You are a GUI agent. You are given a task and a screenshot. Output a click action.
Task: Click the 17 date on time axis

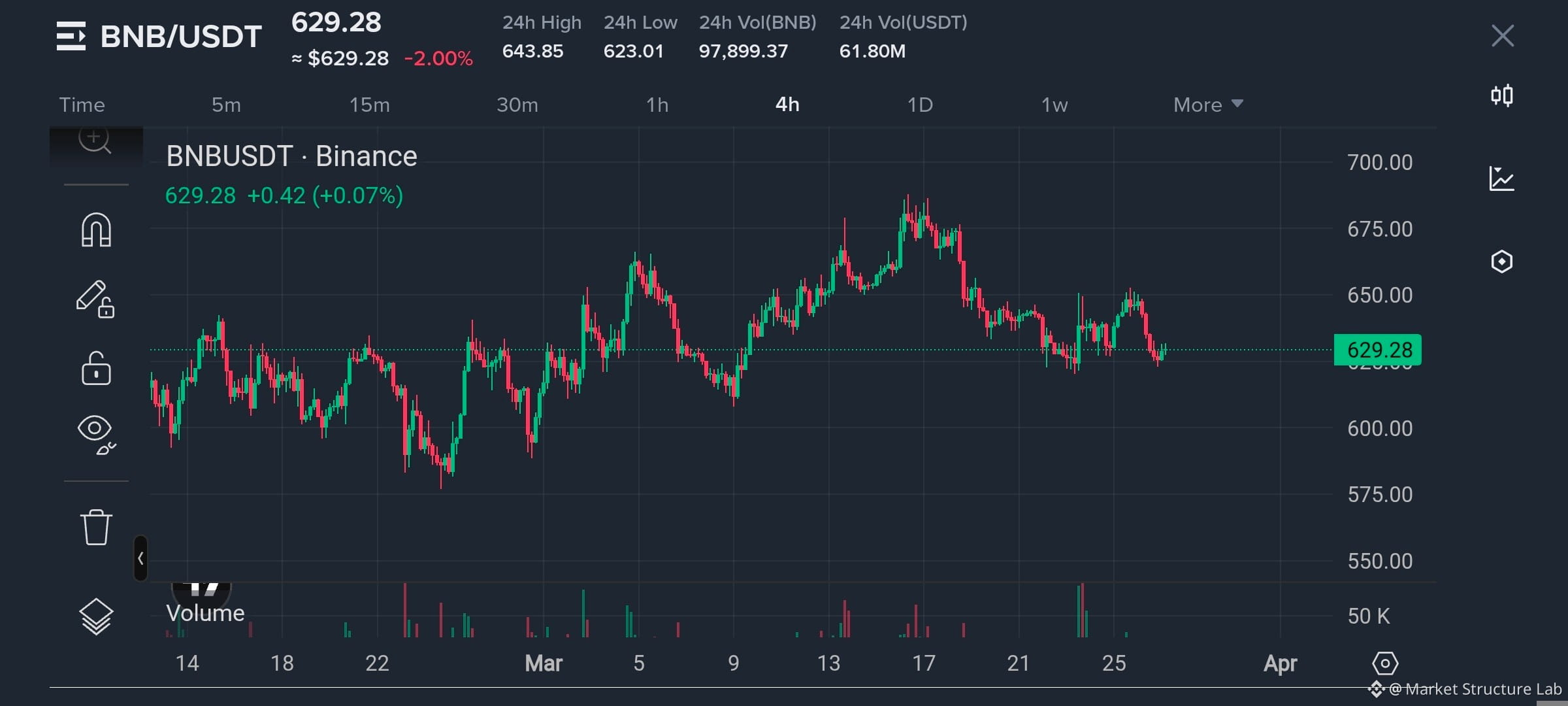click(x=924, y=664)
